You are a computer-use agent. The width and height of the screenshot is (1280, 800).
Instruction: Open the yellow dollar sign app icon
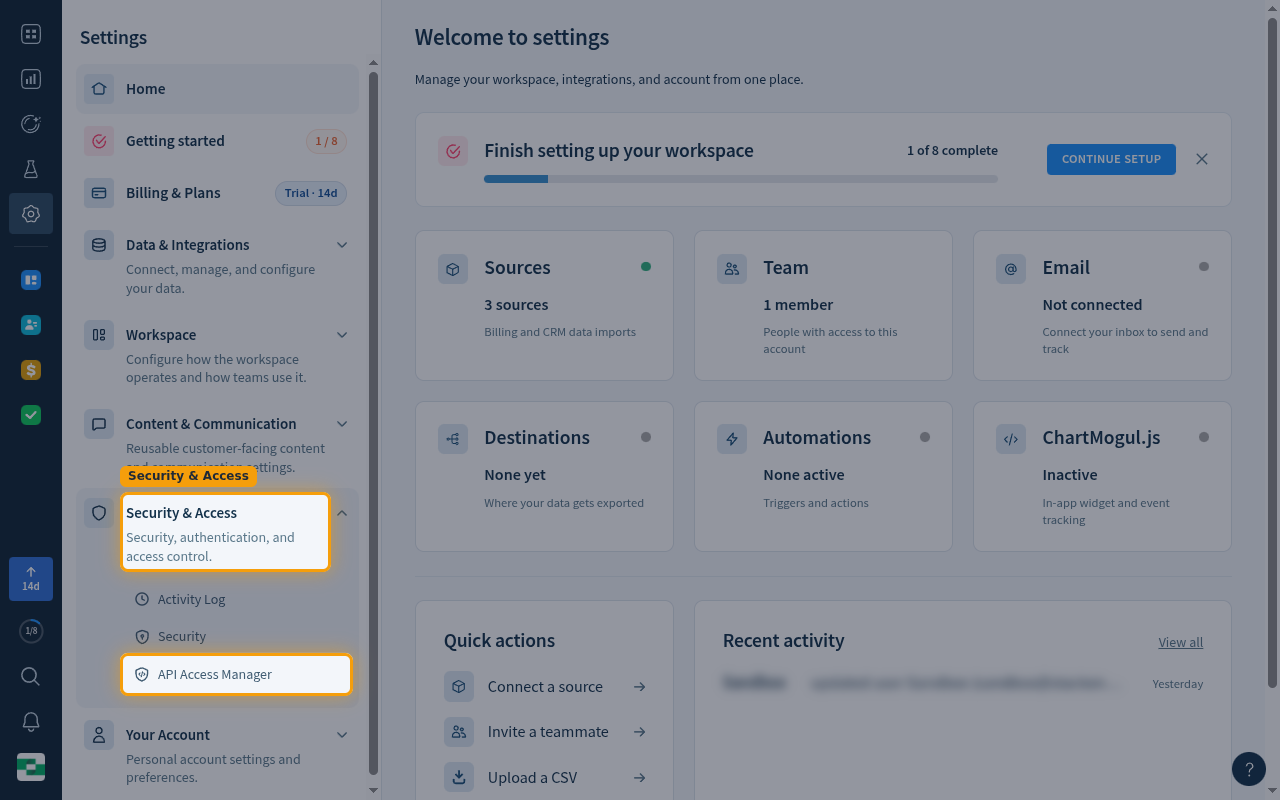31,370
